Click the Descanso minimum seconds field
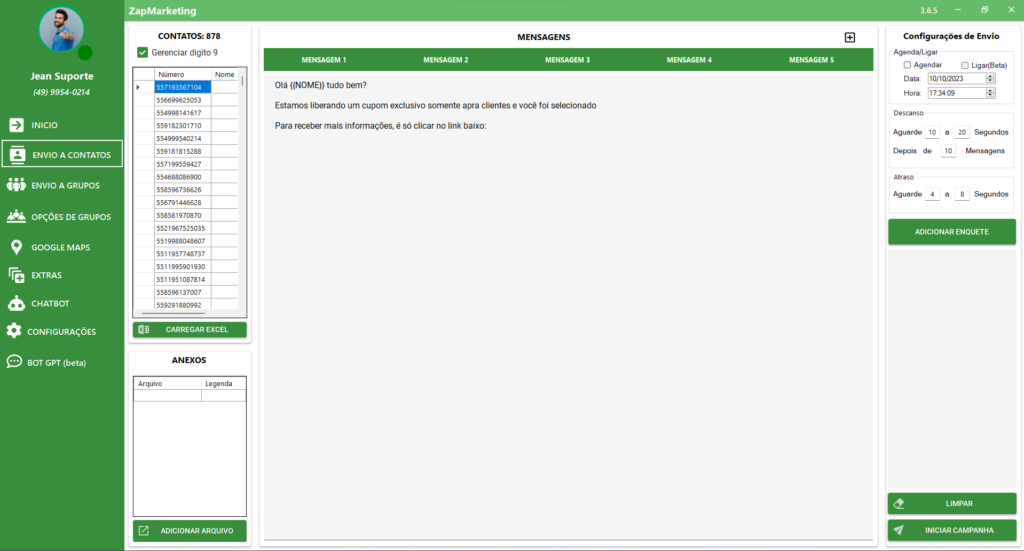 click(x=932, y=132)
